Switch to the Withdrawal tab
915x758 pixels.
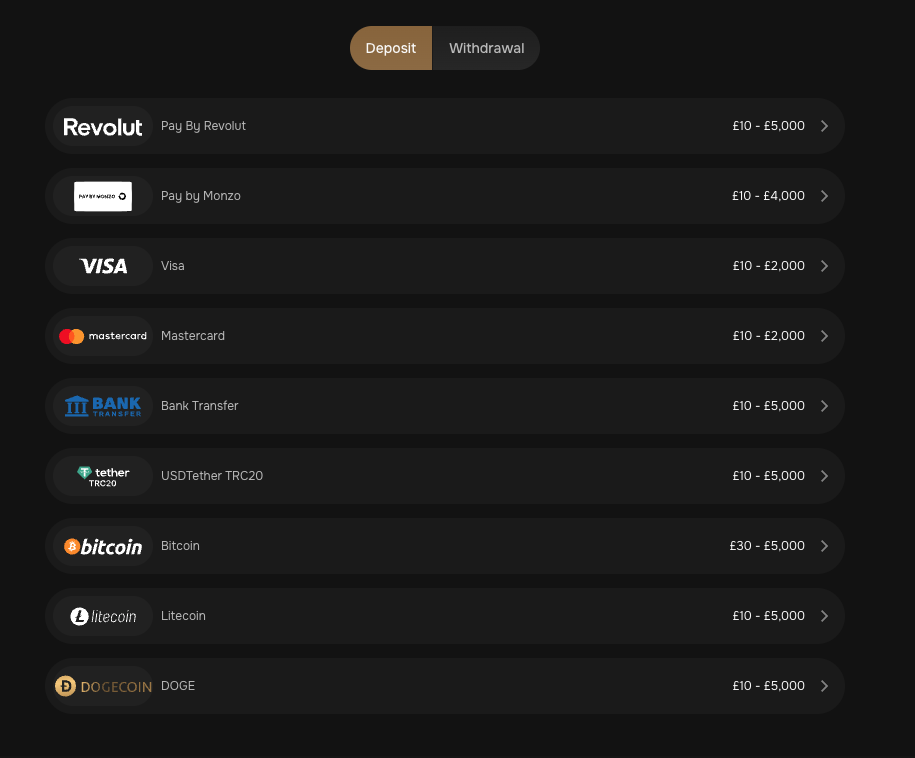[486, 47]
